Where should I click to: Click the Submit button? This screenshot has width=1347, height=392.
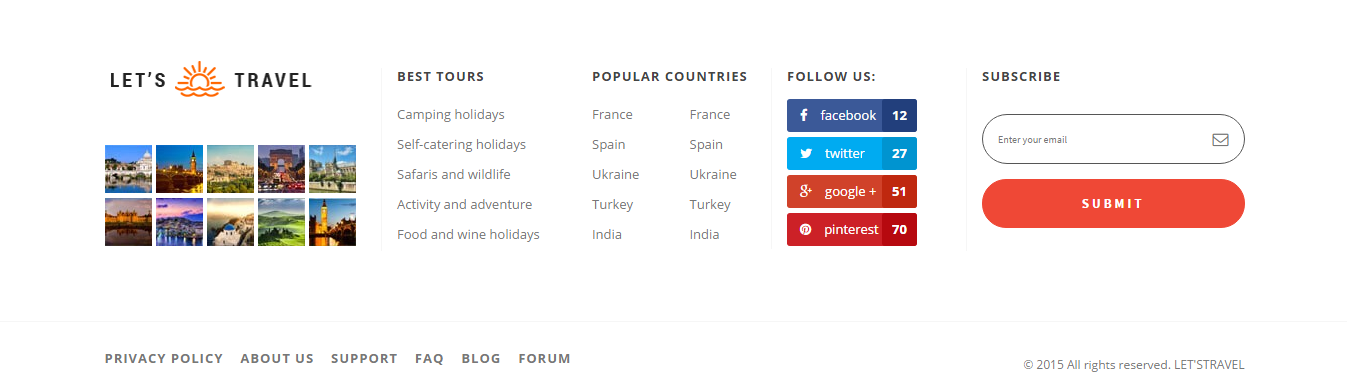[1113, 204]
